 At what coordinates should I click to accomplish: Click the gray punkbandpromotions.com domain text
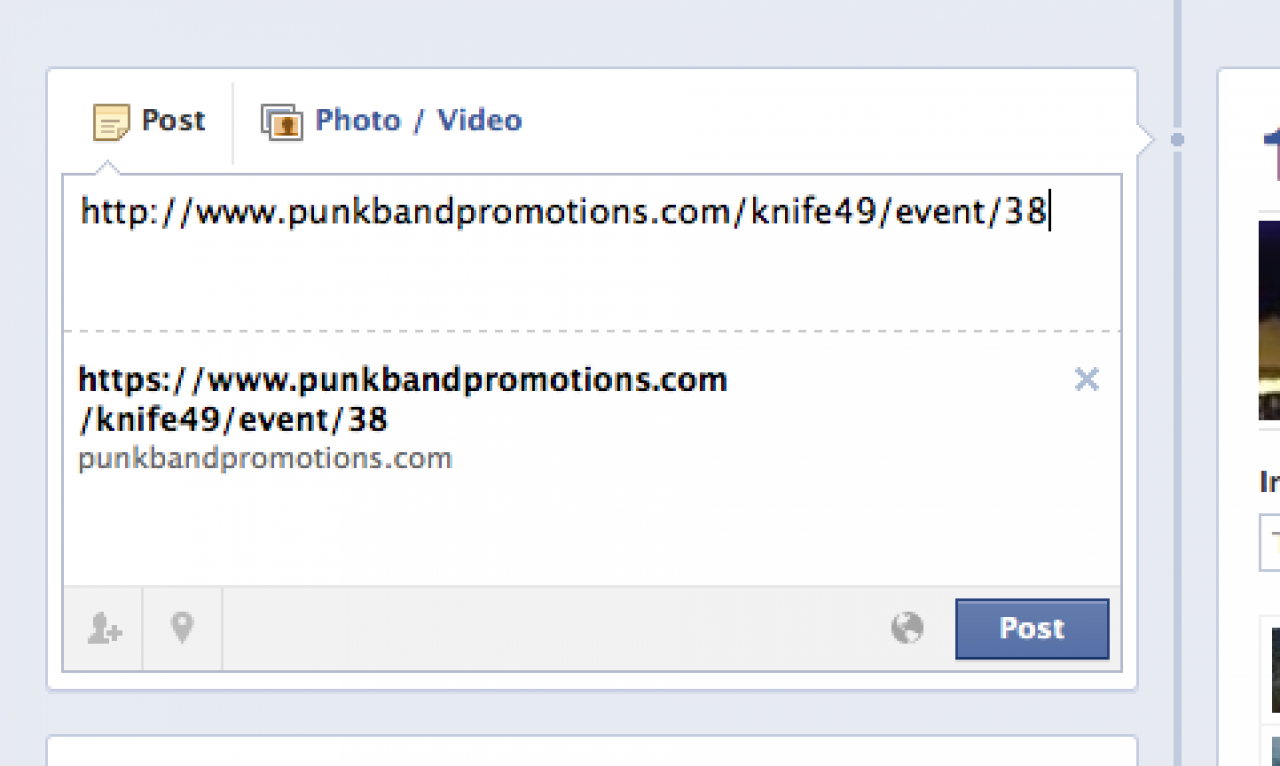coord(265,459)
